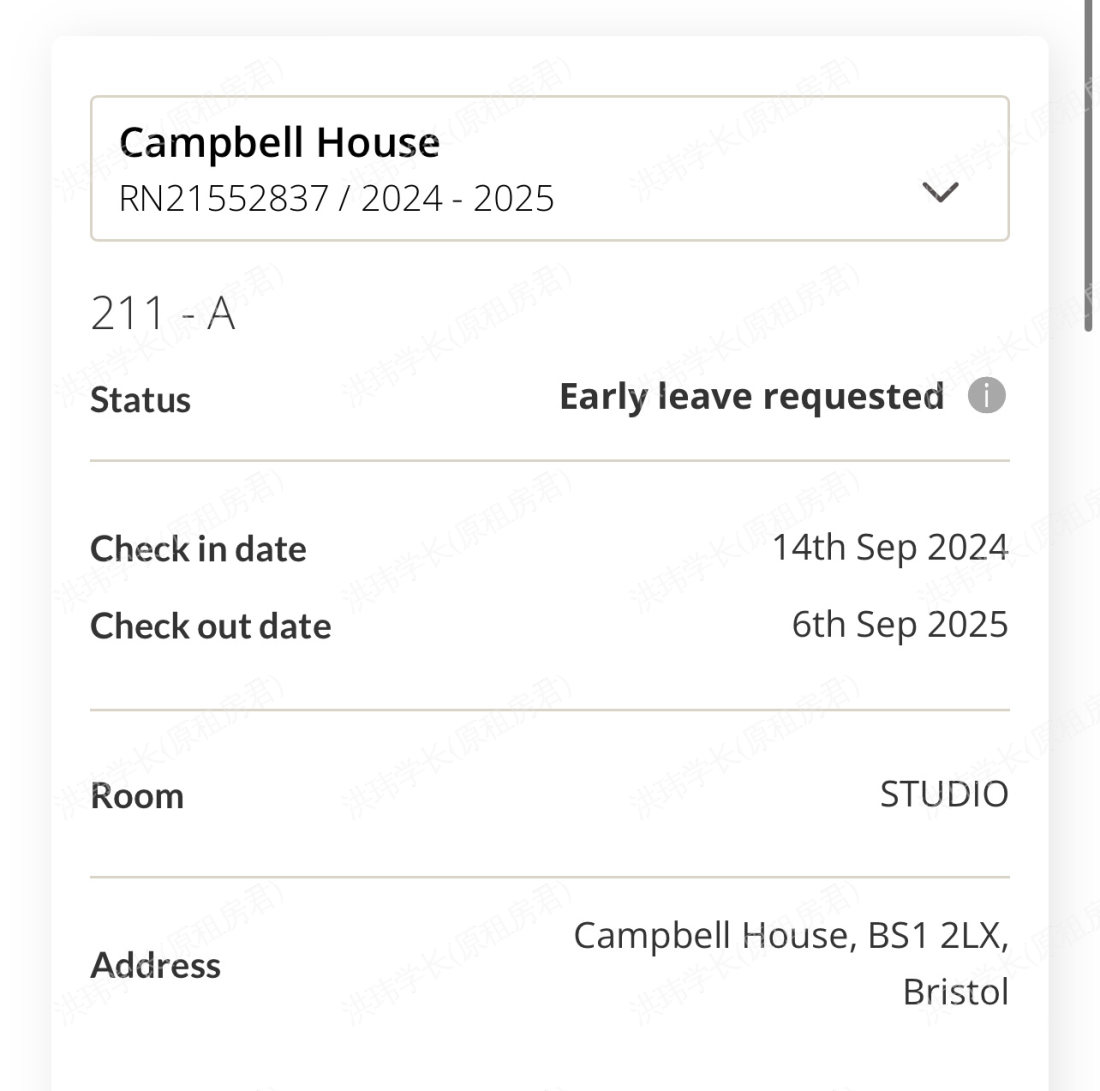Open the Campbell House booking selector box
Image resolution: width=1100 pixels, height=1091 pixels.
(549, 169)
